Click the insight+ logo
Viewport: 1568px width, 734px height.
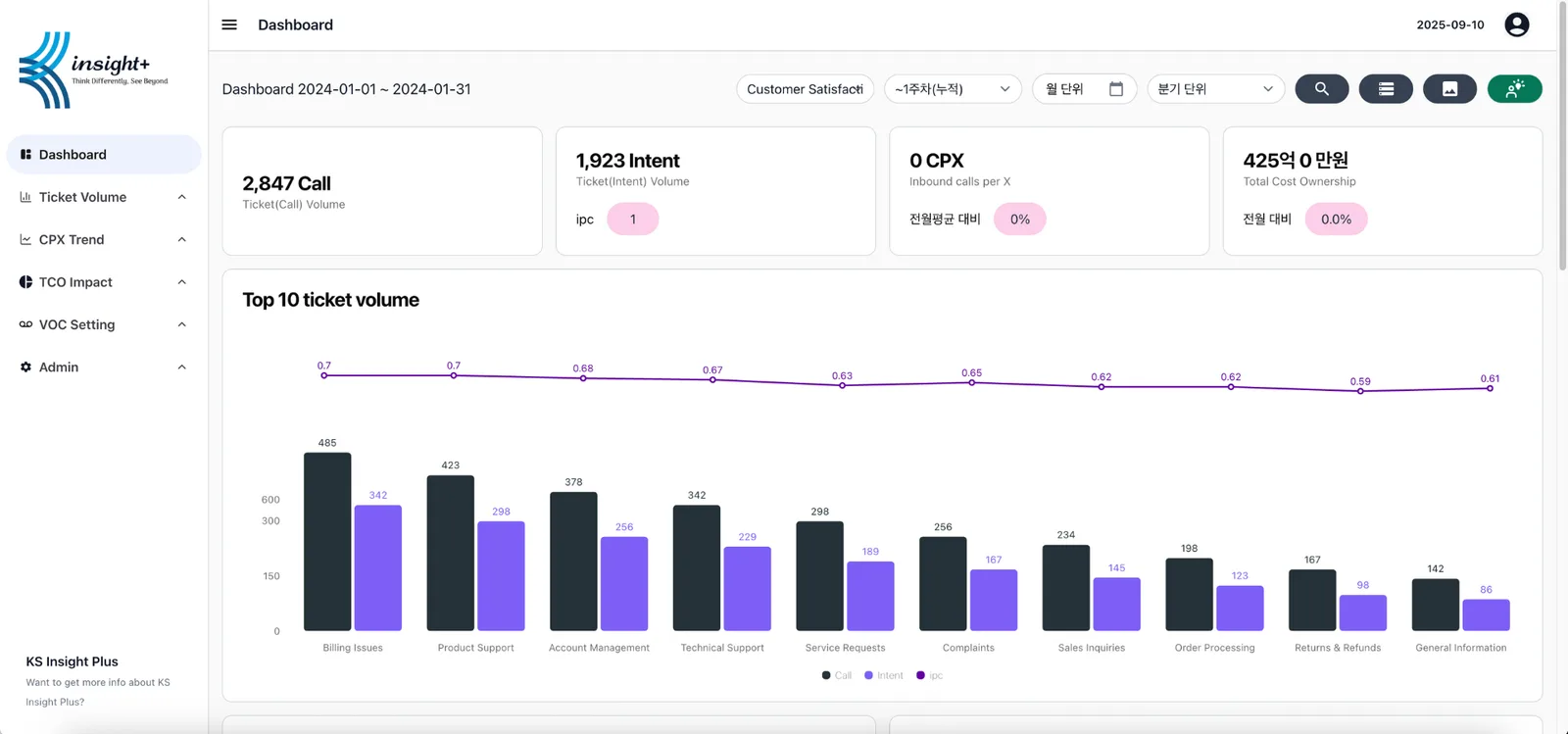[x=94, y=70]
